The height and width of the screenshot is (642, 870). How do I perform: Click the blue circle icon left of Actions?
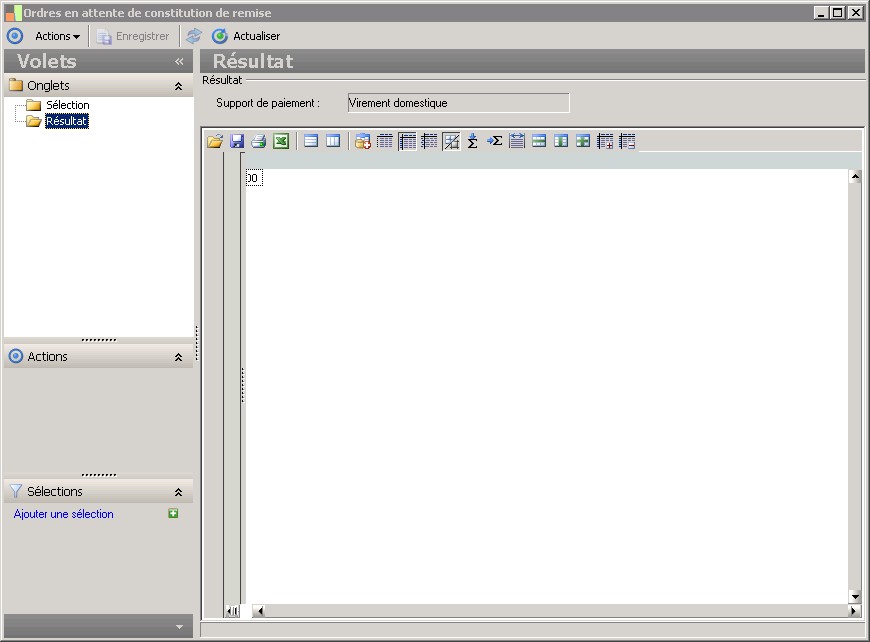(x=15, y=36)
